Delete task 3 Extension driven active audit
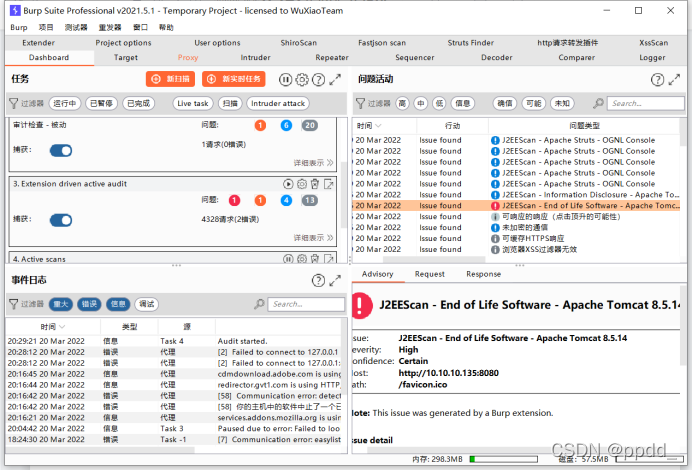 (315, 184)
